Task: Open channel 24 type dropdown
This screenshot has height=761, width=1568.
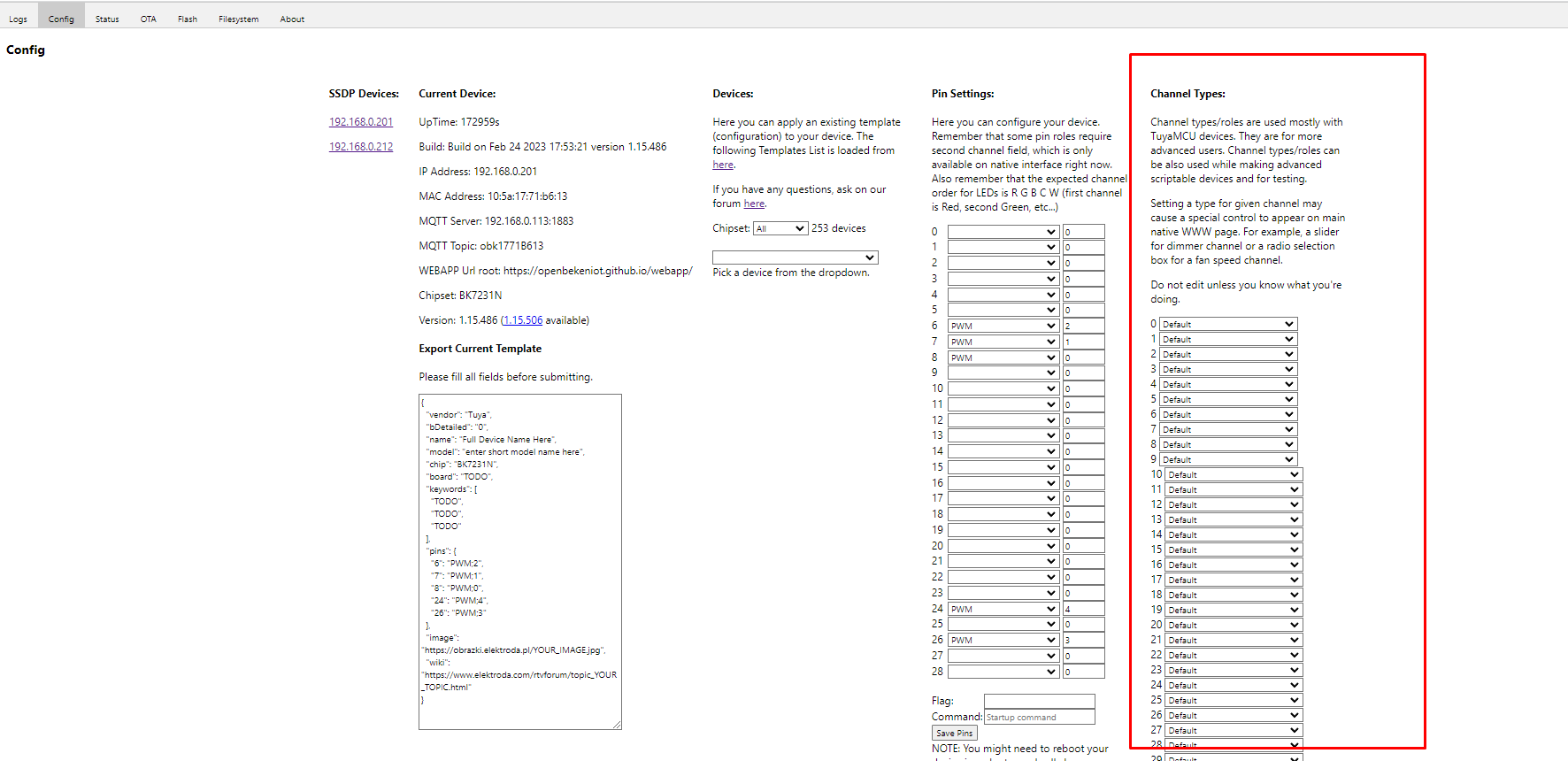Action: tap(1234, 685)
